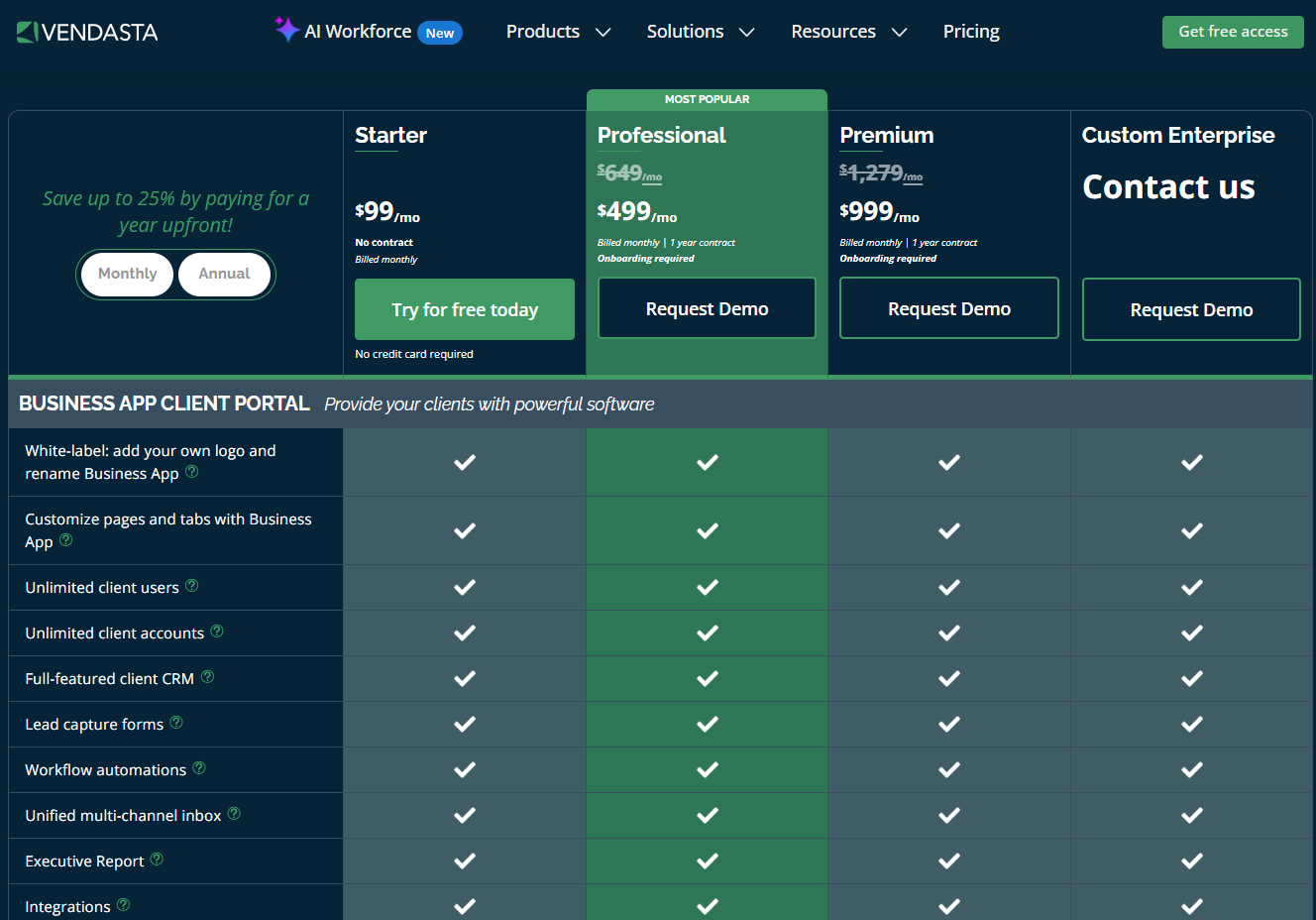Go to the Pricing page

[x=971, y=32]
